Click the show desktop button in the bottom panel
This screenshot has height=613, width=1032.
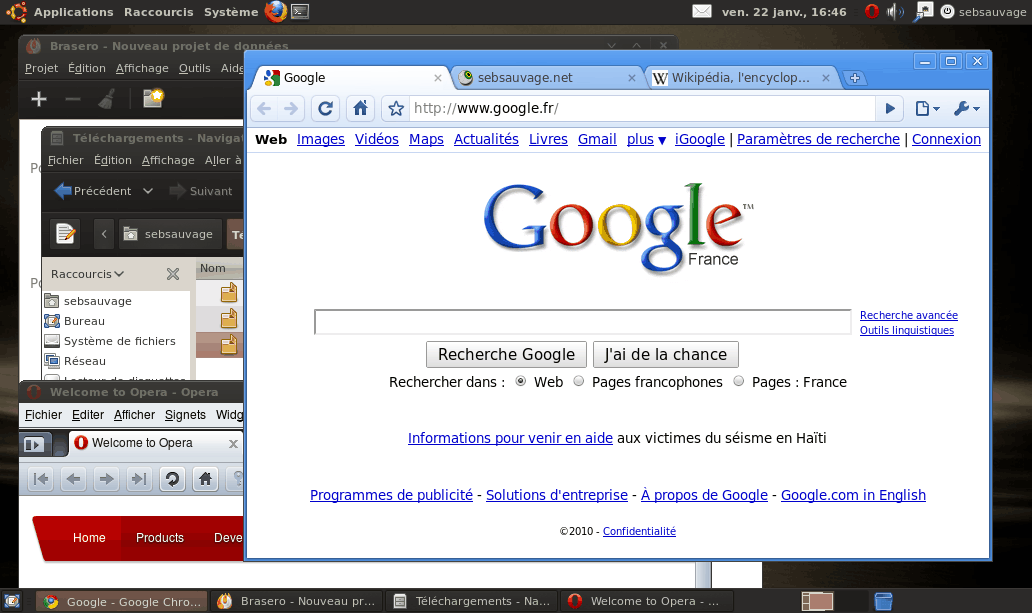(x=12, y=600)
